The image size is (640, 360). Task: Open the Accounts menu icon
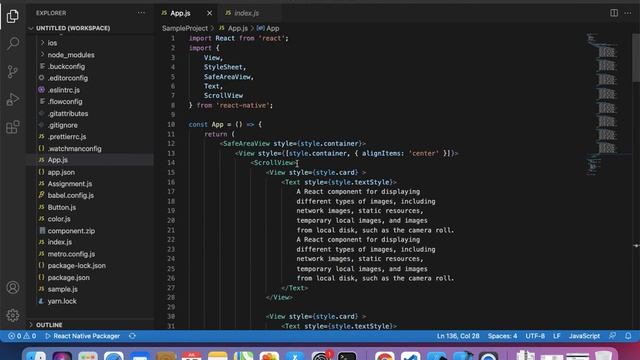[13, 287]
